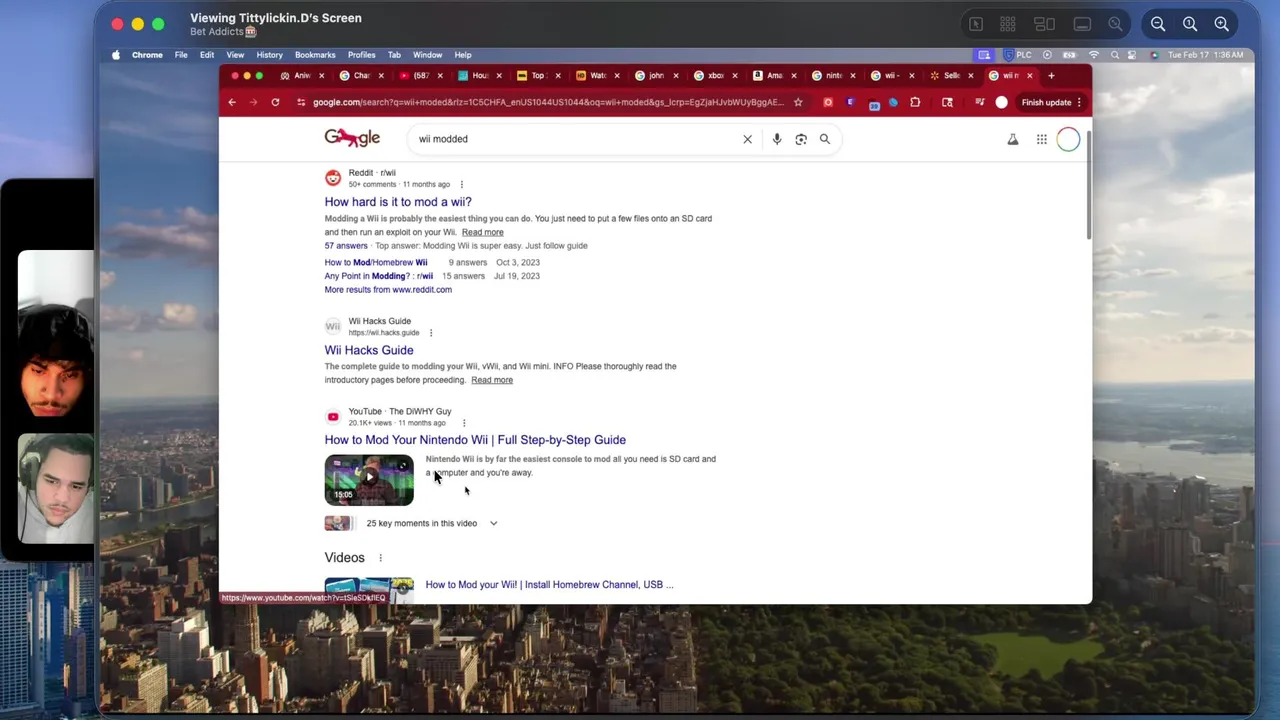The height and width of the screenshot is (720, 1280).
Task: Play the 15:05 video thumbnail
Action: pos(369,480)
